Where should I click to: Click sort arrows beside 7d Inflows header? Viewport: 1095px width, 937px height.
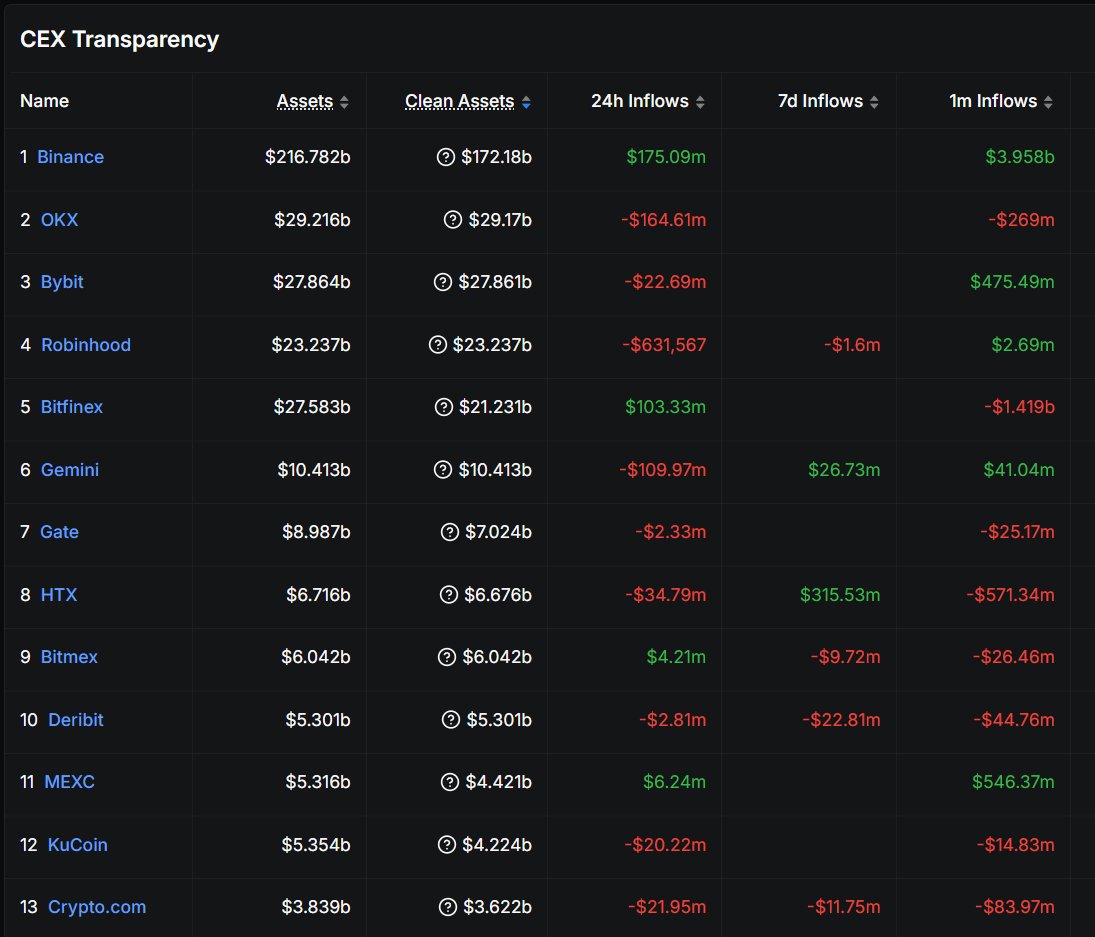(x=875, y=102)
